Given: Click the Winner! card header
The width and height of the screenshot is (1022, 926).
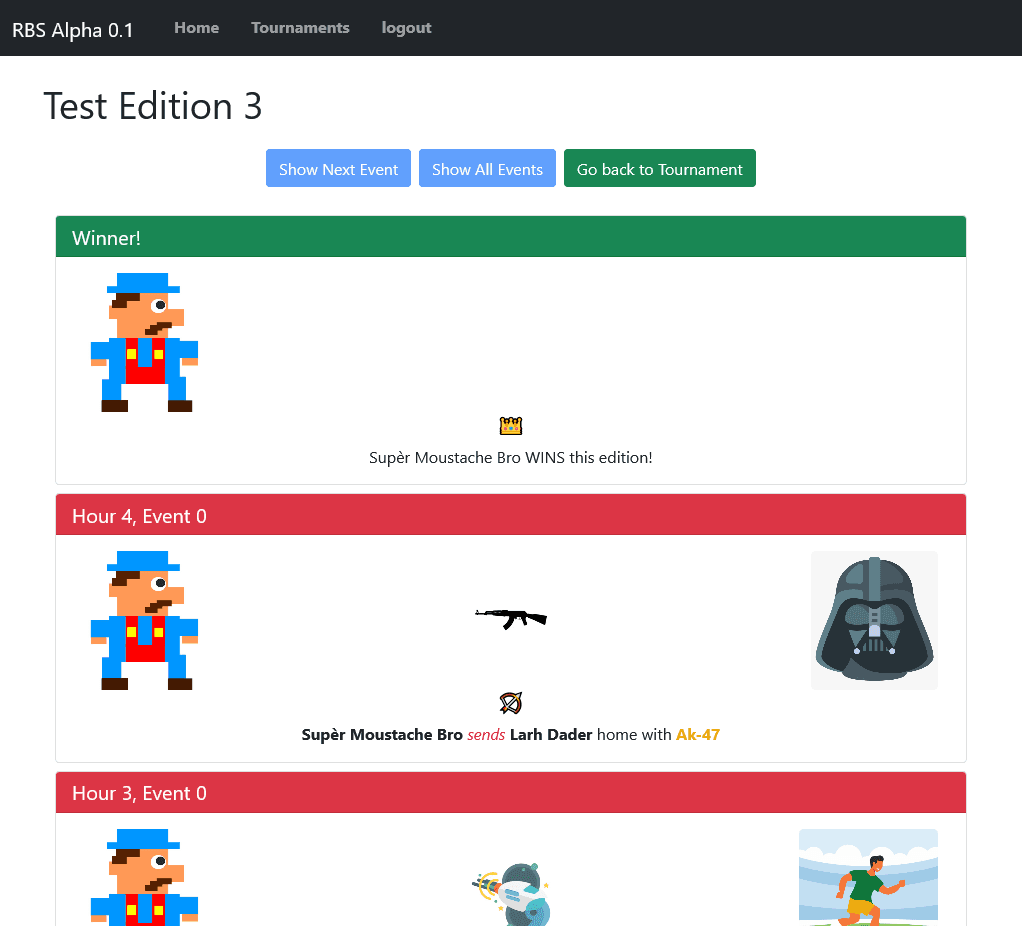Looking at the screenshot, I should pos(511,237).
